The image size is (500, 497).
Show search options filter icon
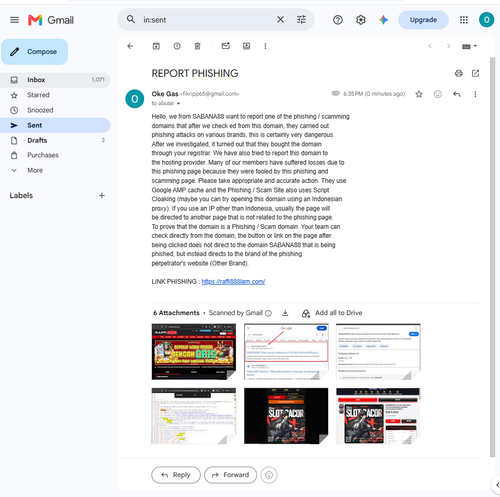pyautogui.click(x=301, y=20)
